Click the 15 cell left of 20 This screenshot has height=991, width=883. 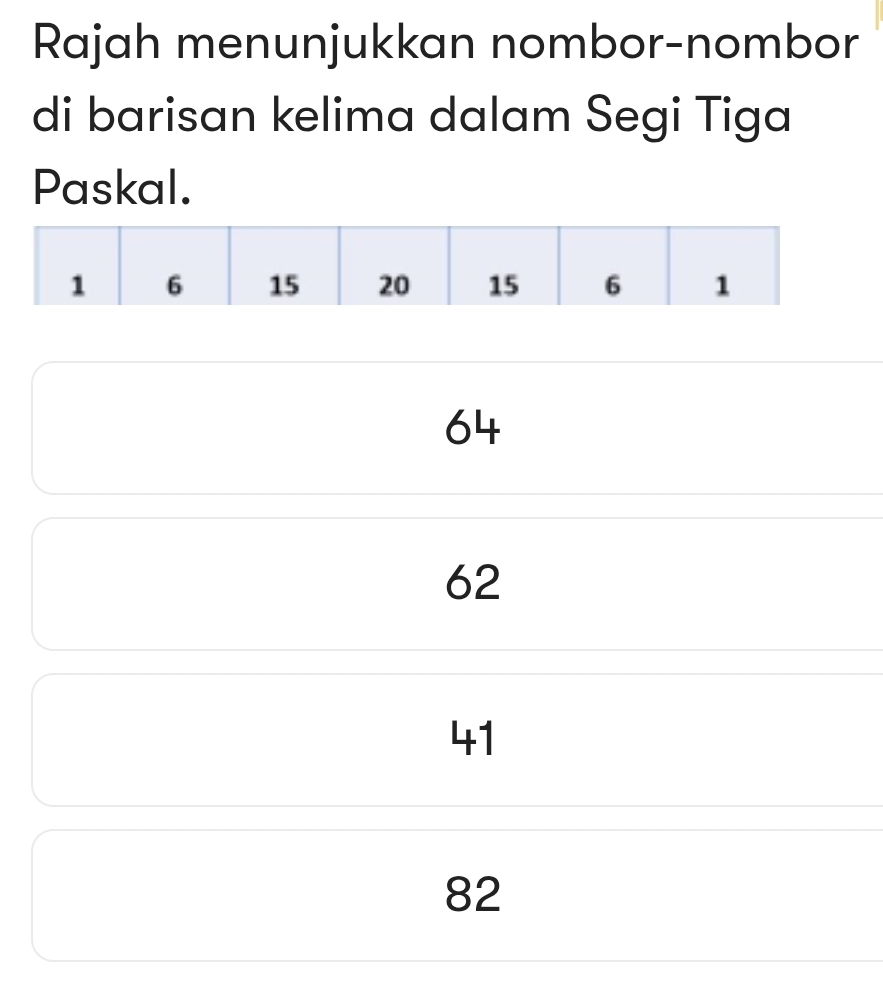pos(284,285)
